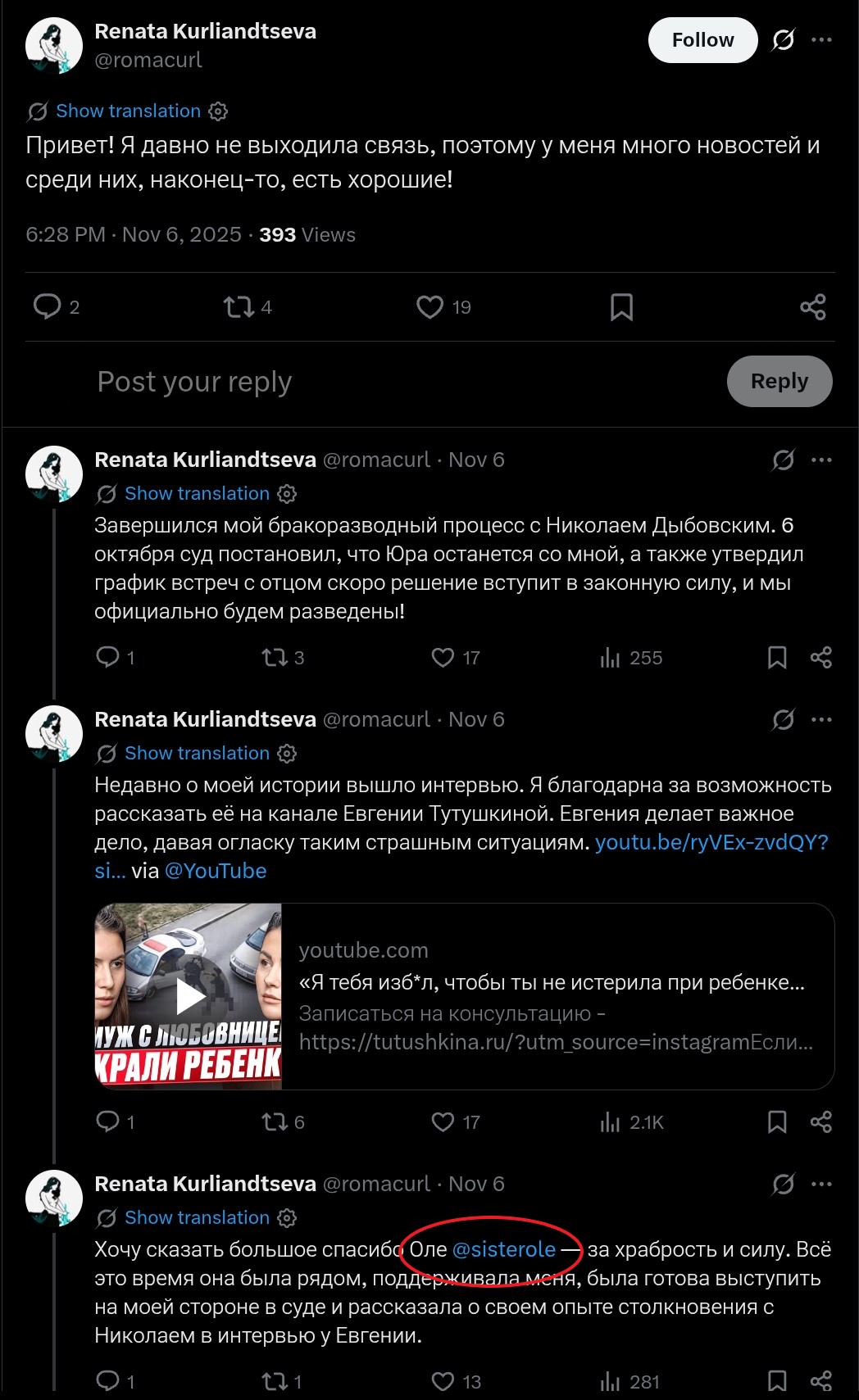Like the YouTube interview reply
Screen dimensions: 859x1400
[443, 1122]
